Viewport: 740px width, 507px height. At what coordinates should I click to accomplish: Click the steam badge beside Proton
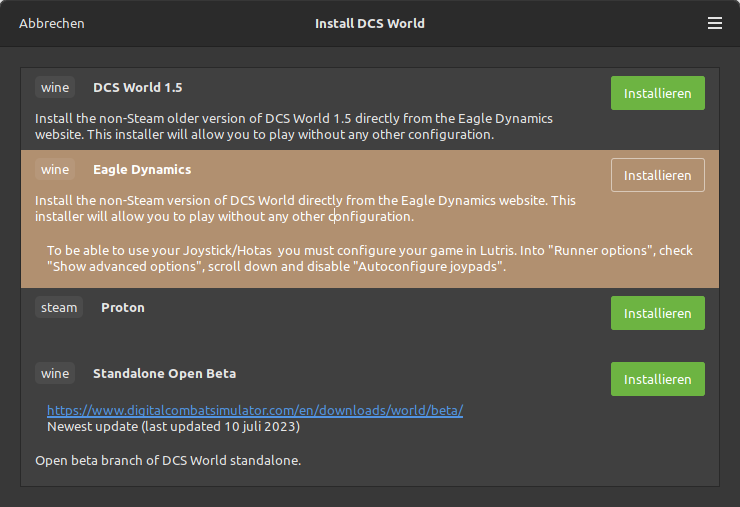click(59, 307)
